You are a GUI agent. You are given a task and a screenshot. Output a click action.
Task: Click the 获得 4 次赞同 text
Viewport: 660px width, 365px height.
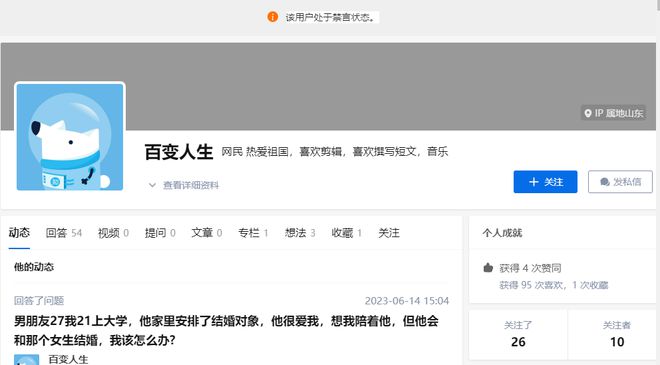pos(530,268)
